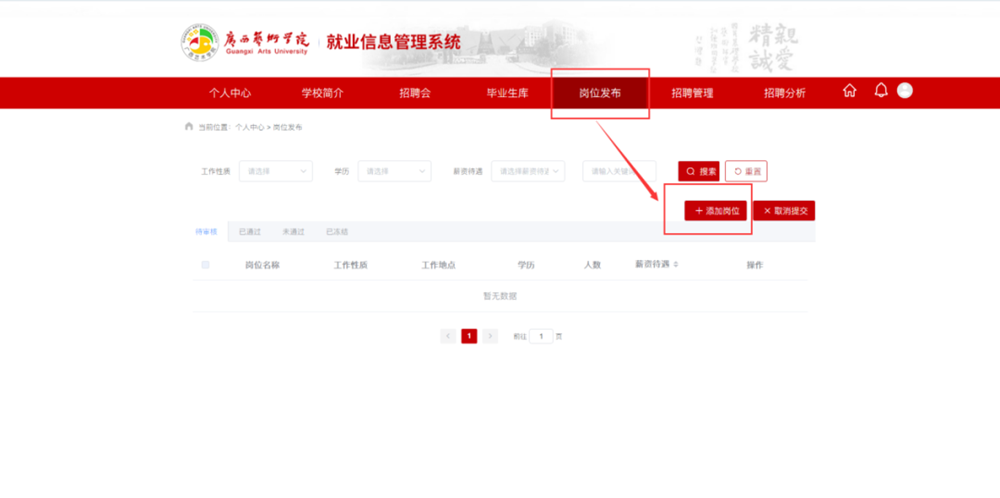
Task: Open the 招聘会 menu
Action: pyautogui.click(x=415, y=93)
